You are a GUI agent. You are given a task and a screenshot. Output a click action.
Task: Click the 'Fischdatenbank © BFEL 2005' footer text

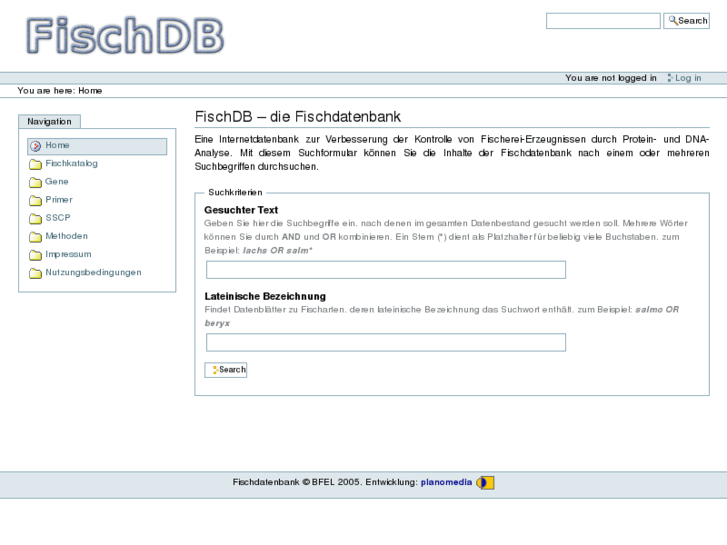tap(297, 482)
